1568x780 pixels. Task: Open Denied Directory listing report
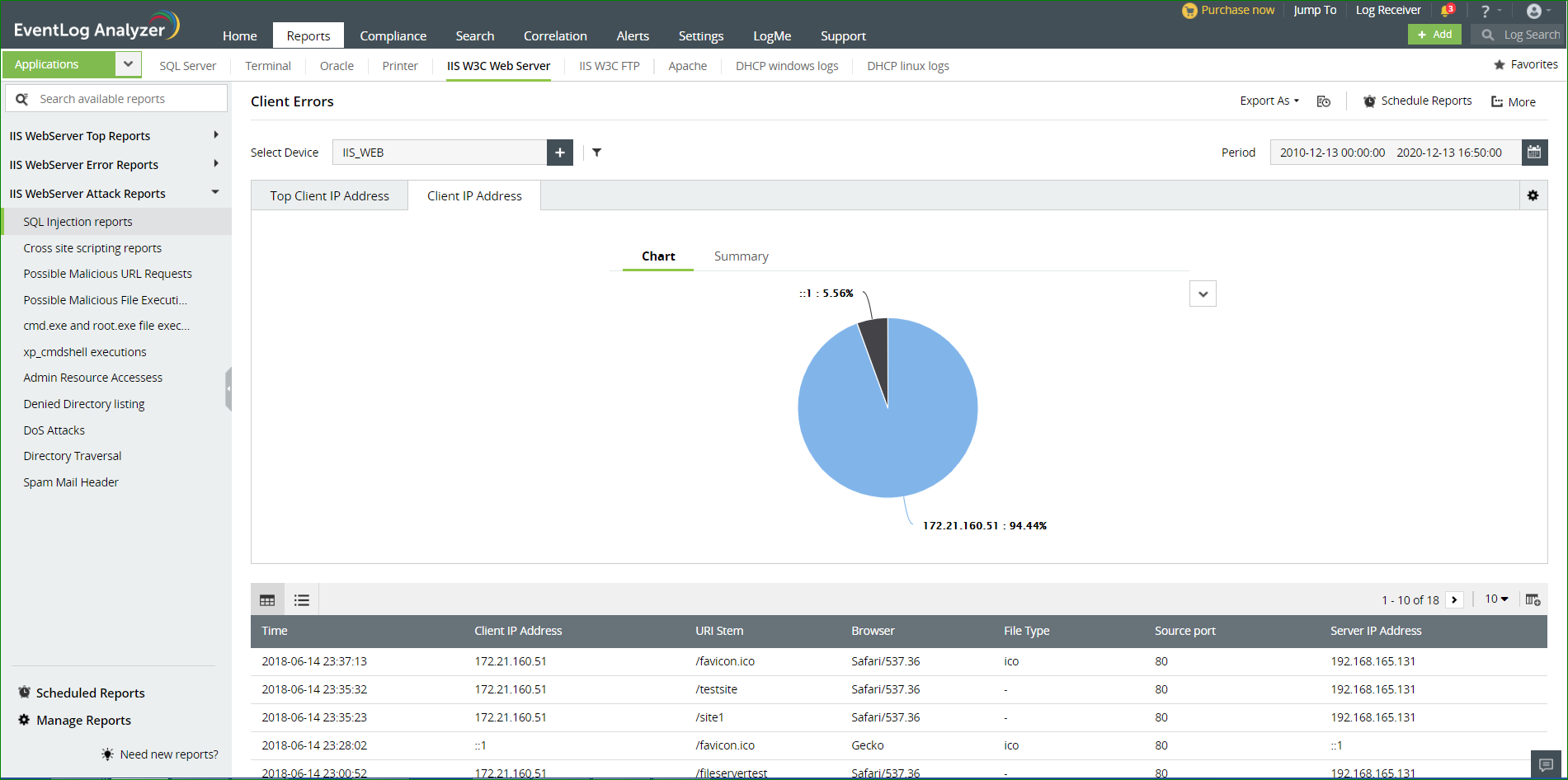tap(84, 404)
